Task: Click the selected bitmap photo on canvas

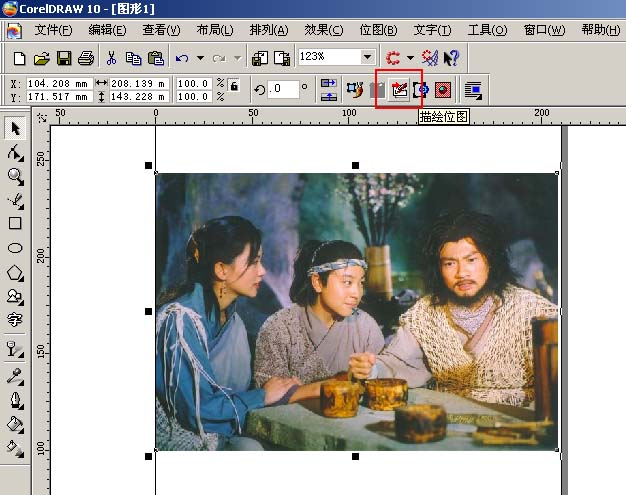Action: pos(357,312)
